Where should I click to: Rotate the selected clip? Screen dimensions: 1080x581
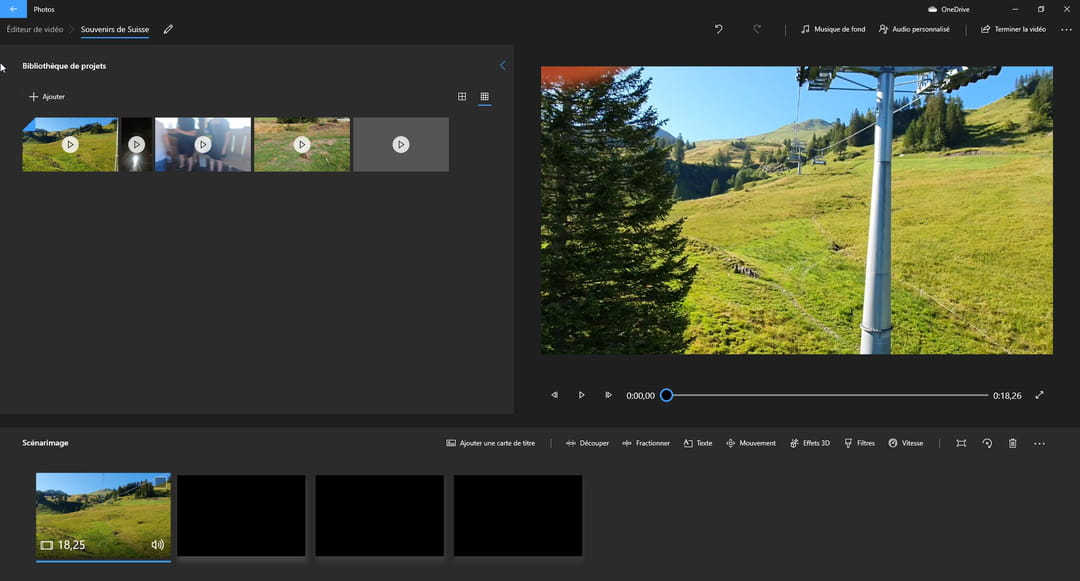987,442
